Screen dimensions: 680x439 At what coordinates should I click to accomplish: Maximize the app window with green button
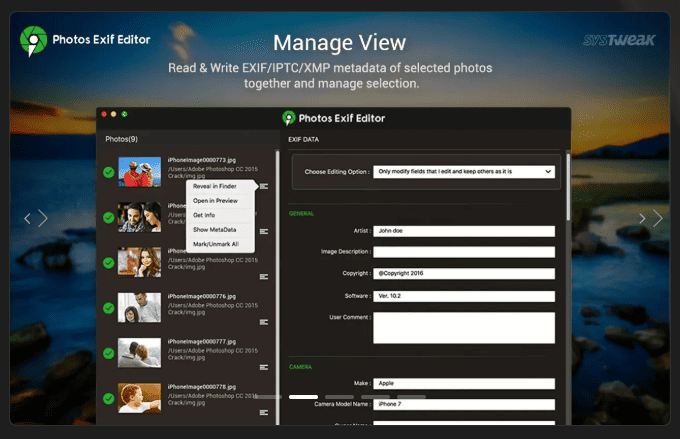point(124,114)
